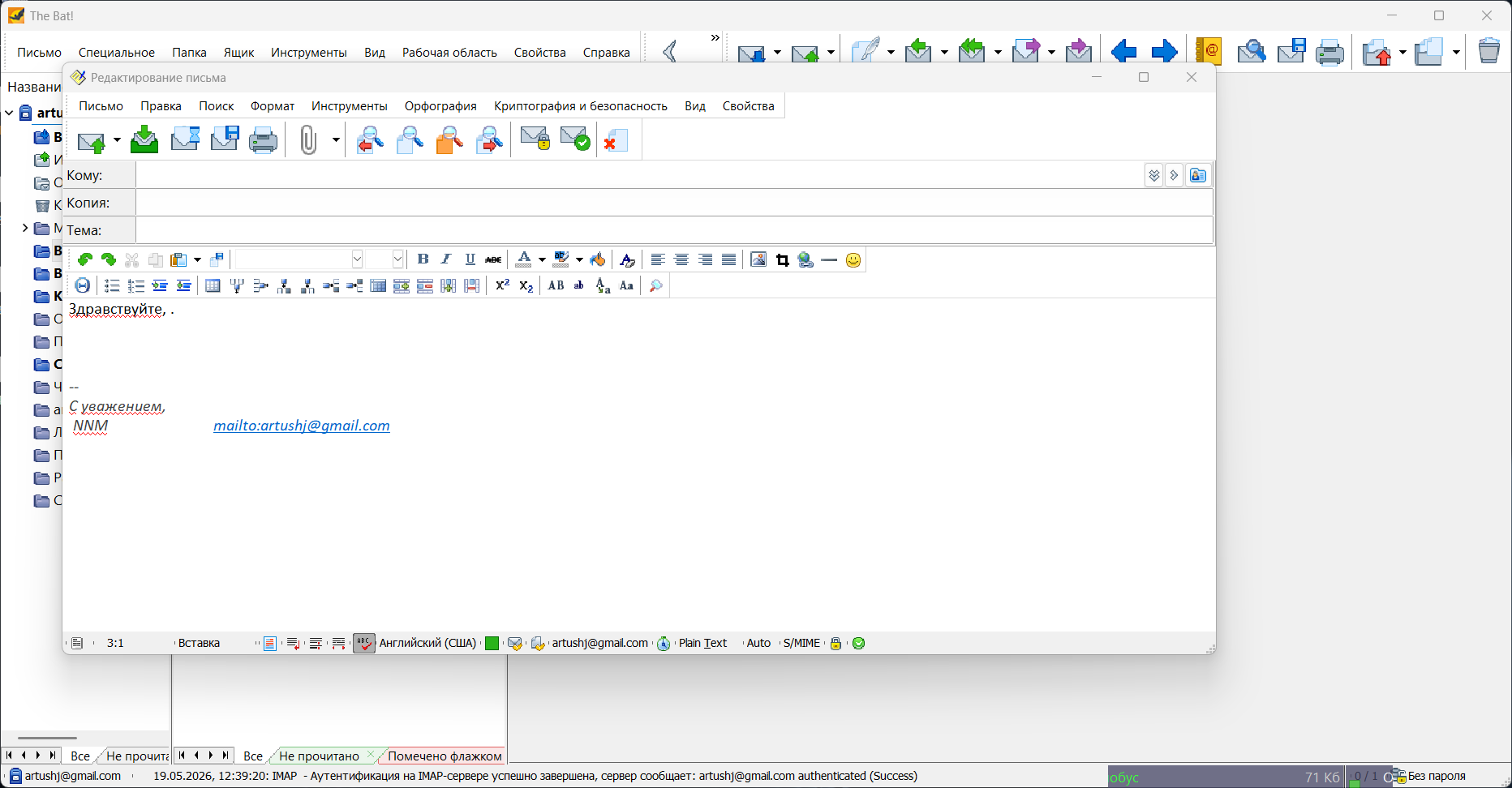This screenshot has height=788, width=1512.
Task: Open the Рабочая область menu in main window
Action: pos(449,52)
